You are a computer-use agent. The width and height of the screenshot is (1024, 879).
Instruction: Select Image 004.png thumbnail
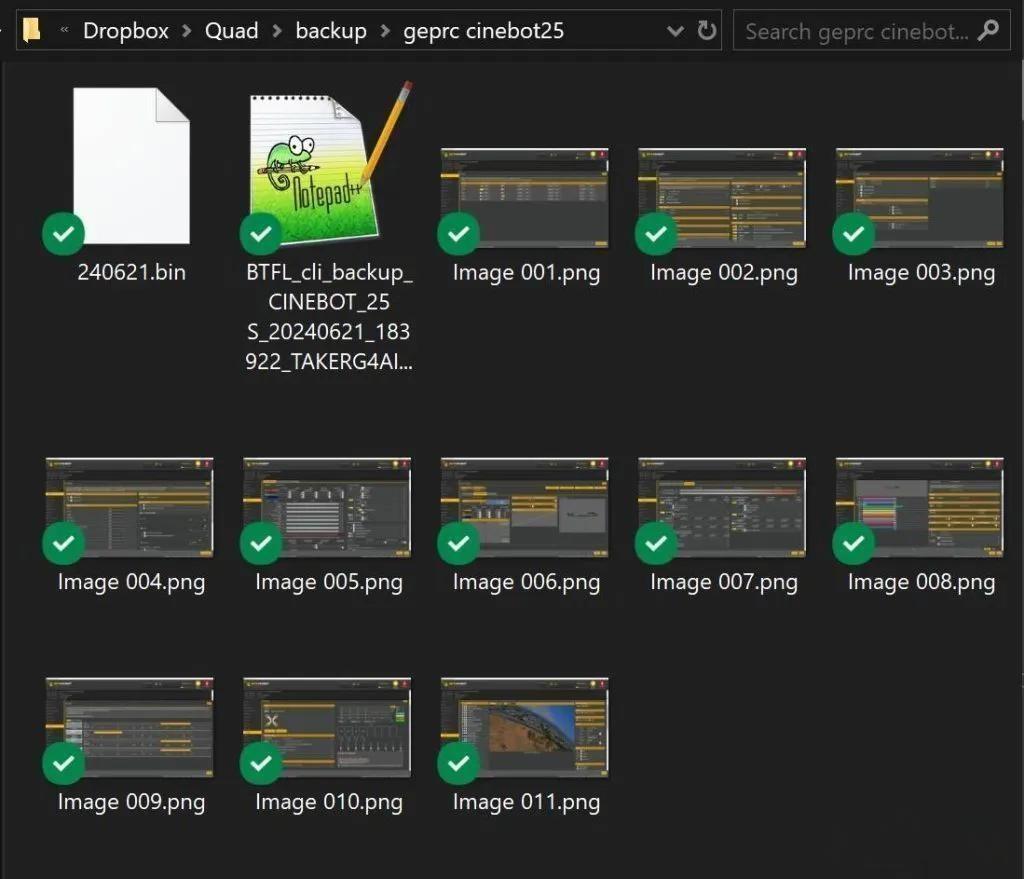point(129,507)
